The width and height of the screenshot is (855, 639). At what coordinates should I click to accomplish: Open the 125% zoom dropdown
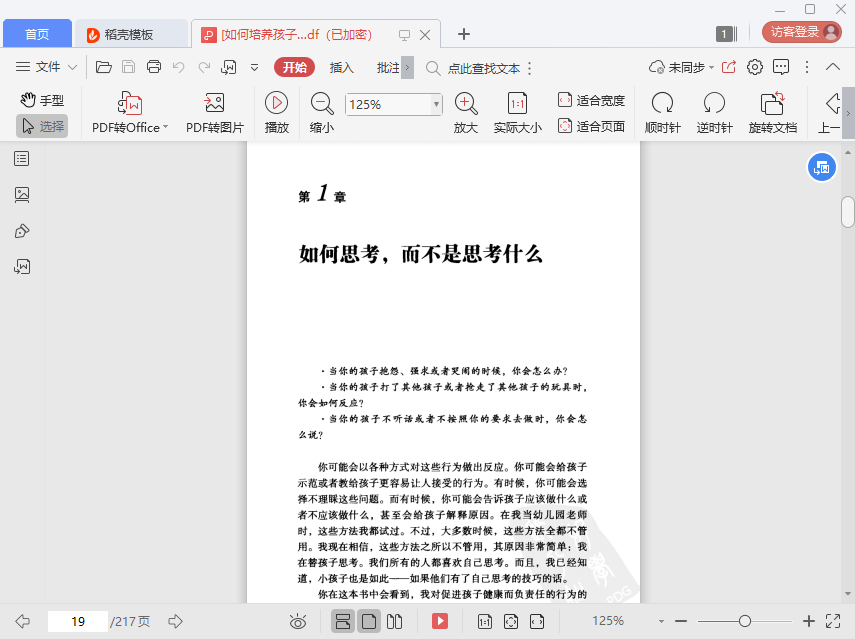436,104
